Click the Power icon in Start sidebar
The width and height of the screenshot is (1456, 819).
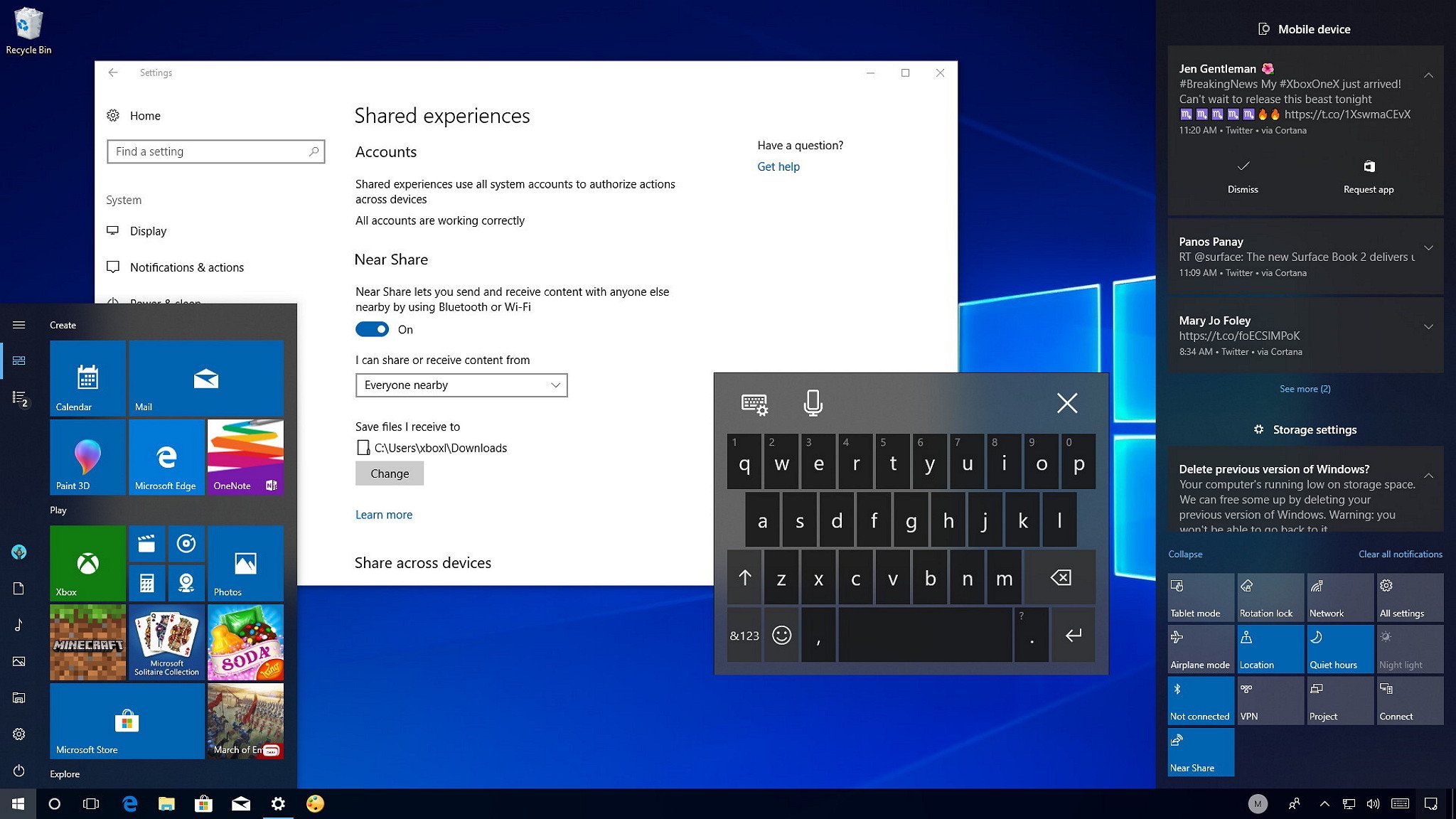click(19, 771)
